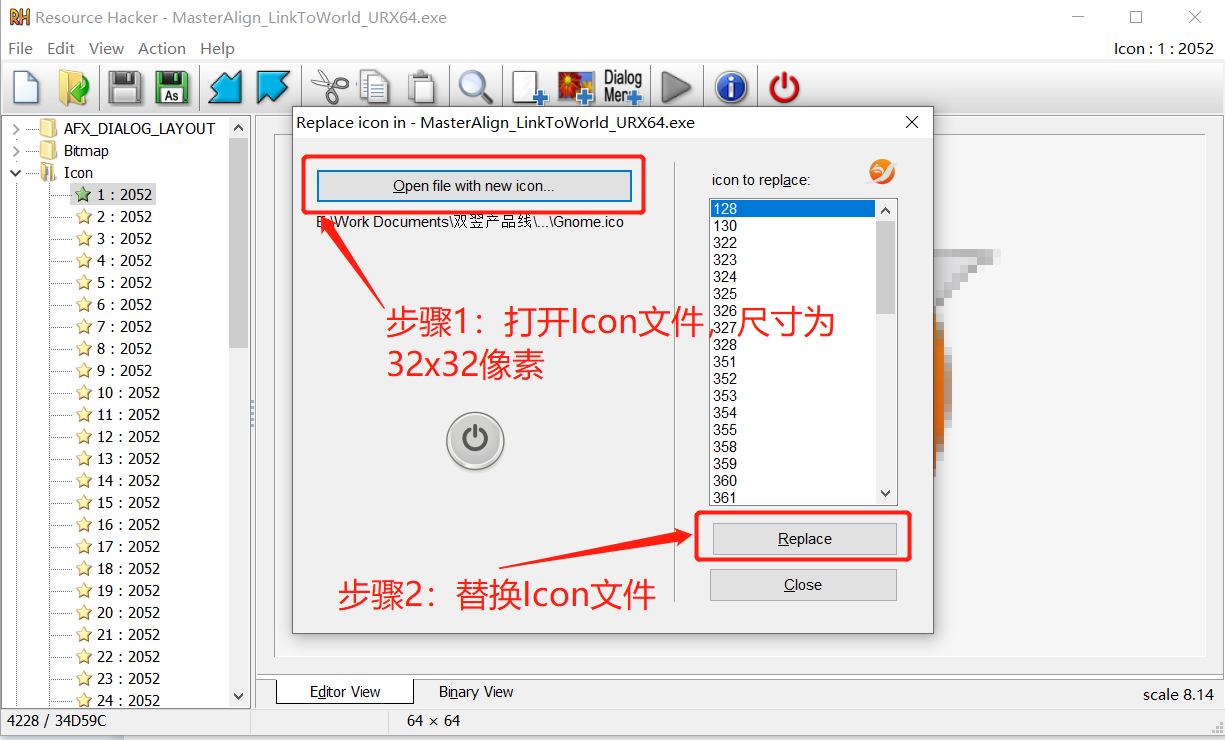Select icon 325 in replace list
Image resolution: width=1225 pixels, height=740 pixels.
(725, 294)
